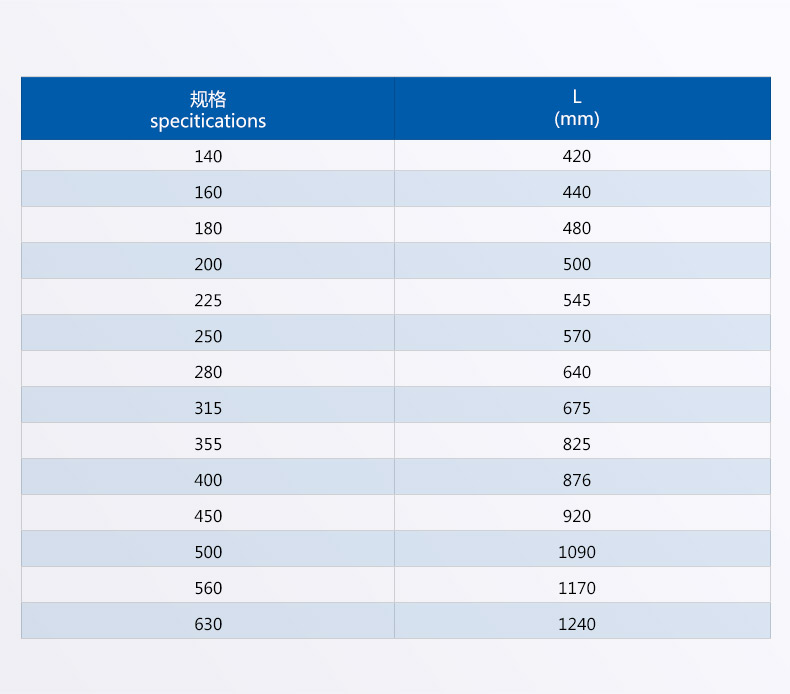Screen dimensions: 790x694
Task: Click the length value 480
Action: click(x=577, y=228)
